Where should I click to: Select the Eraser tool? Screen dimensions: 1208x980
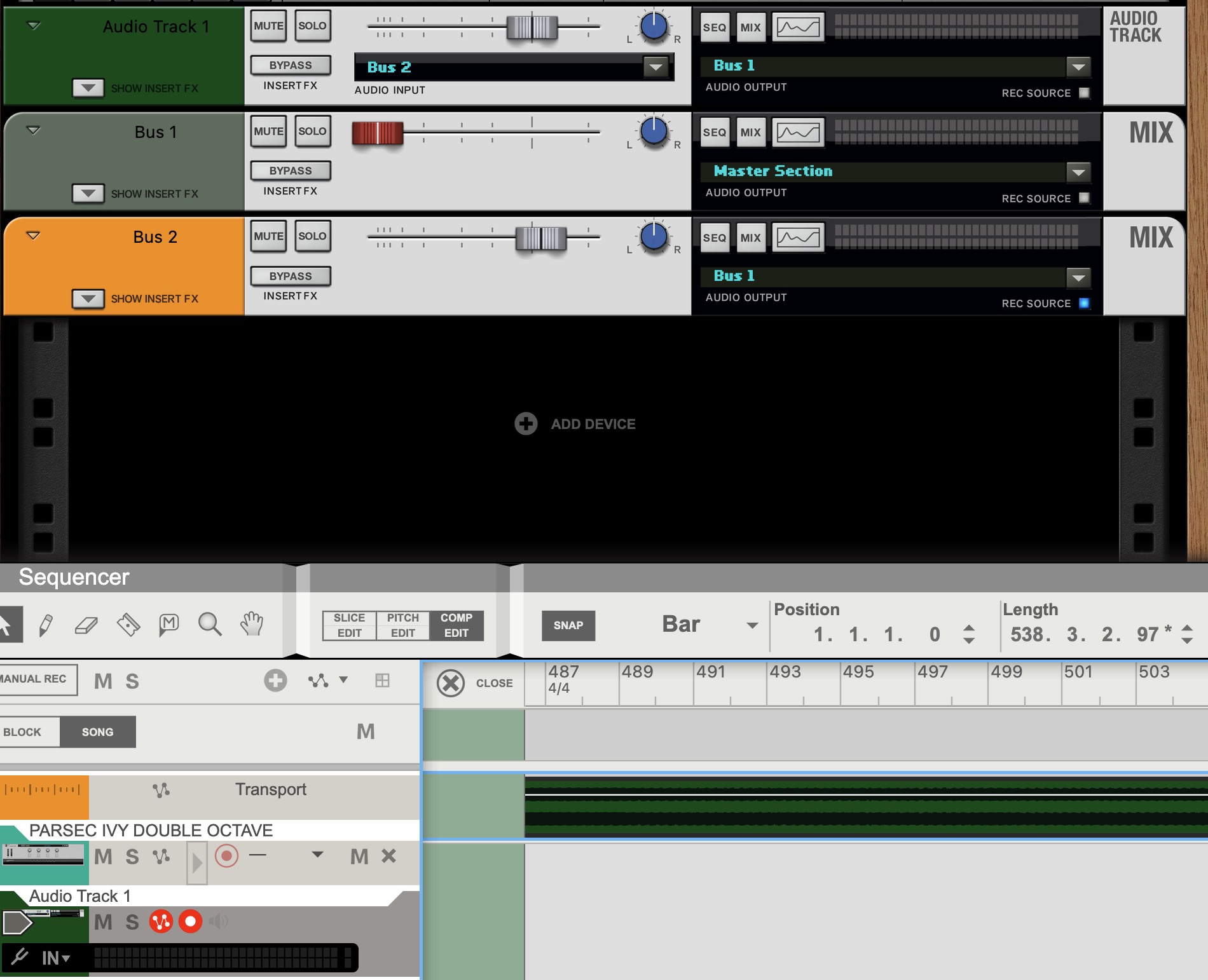pos(86,625)
